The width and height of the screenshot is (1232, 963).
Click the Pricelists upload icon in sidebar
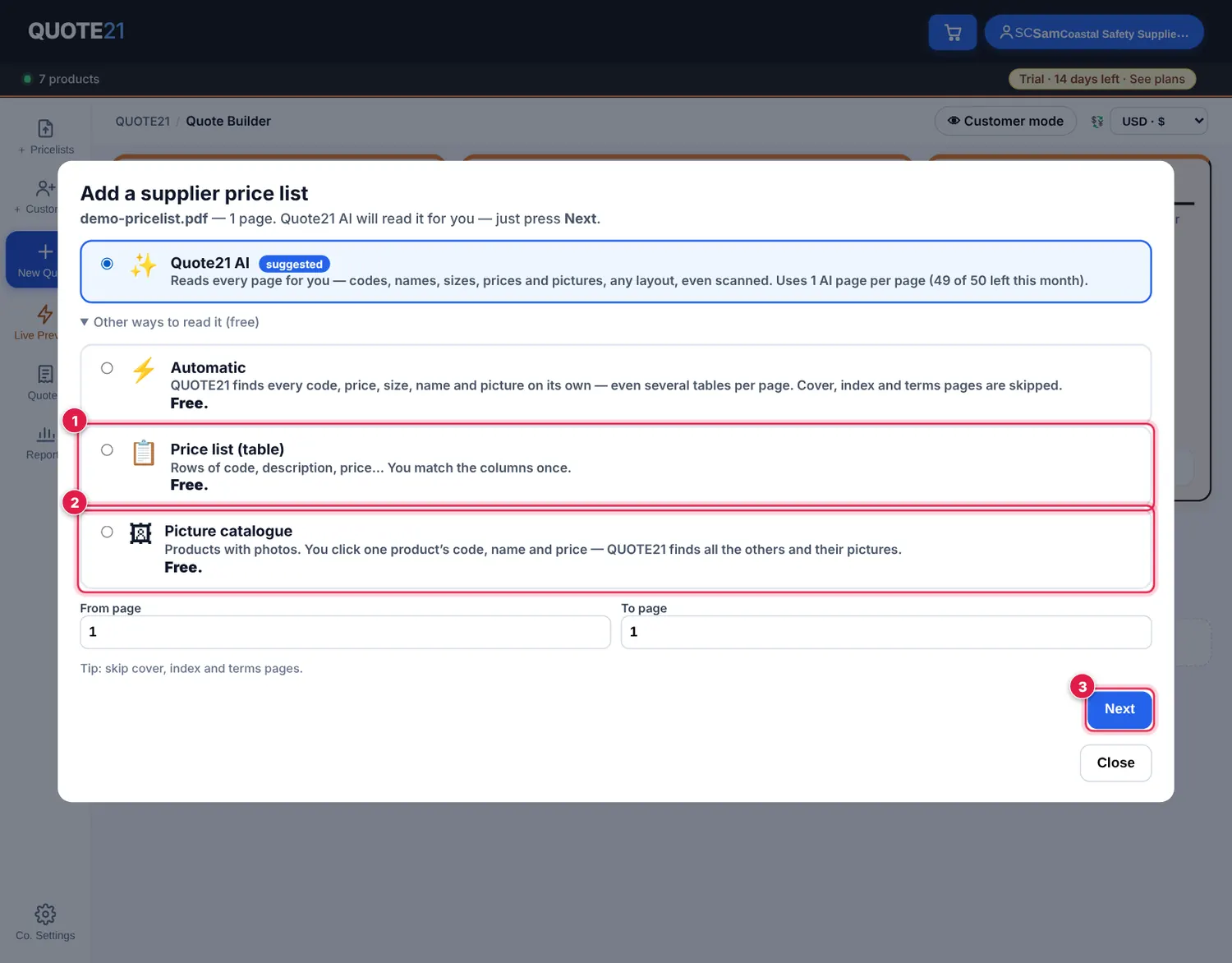[46, 128]
